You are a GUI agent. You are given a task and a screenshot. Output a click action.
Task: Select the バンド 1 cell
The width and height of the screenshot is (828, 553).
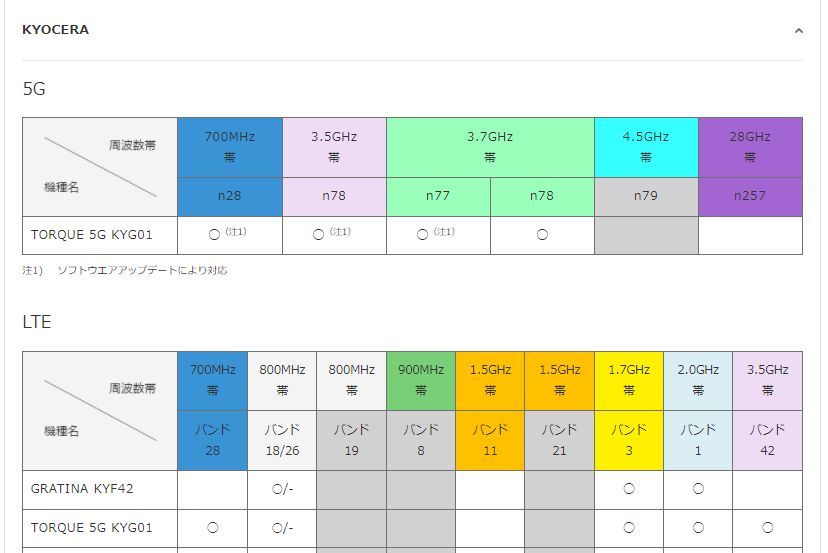tap(698, 440)
